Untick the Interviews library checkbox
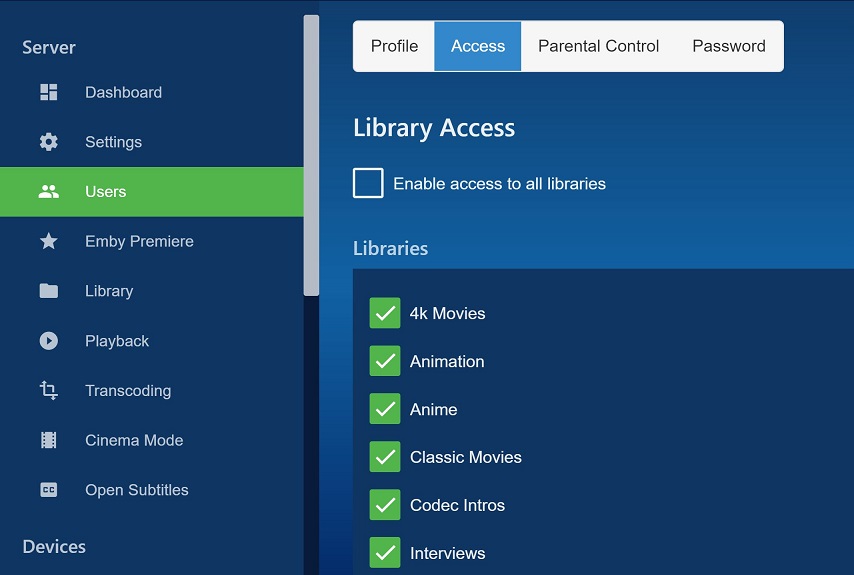Screen dimensions: 854x575 pos(385,553)
